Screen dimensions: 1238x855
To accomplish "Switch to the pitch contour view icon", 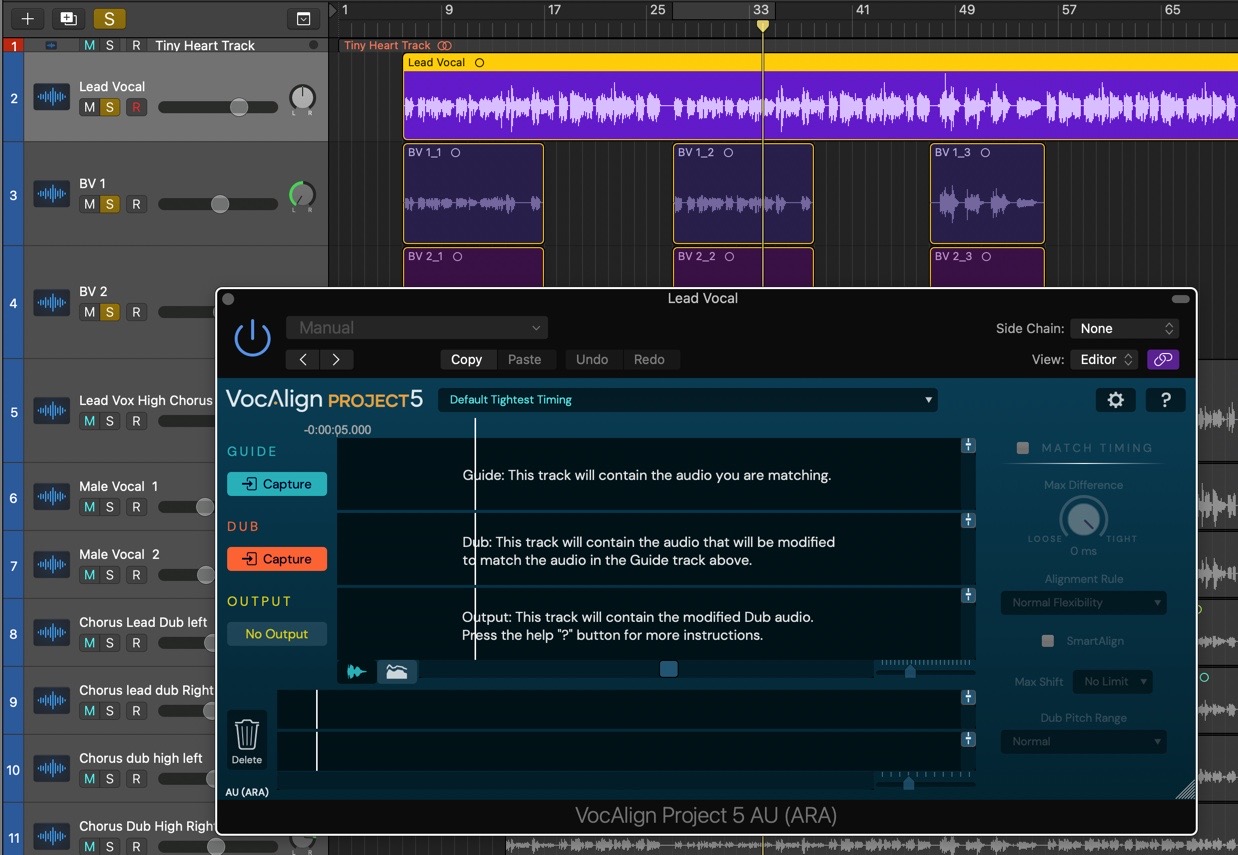I will (x=397, y=671).
